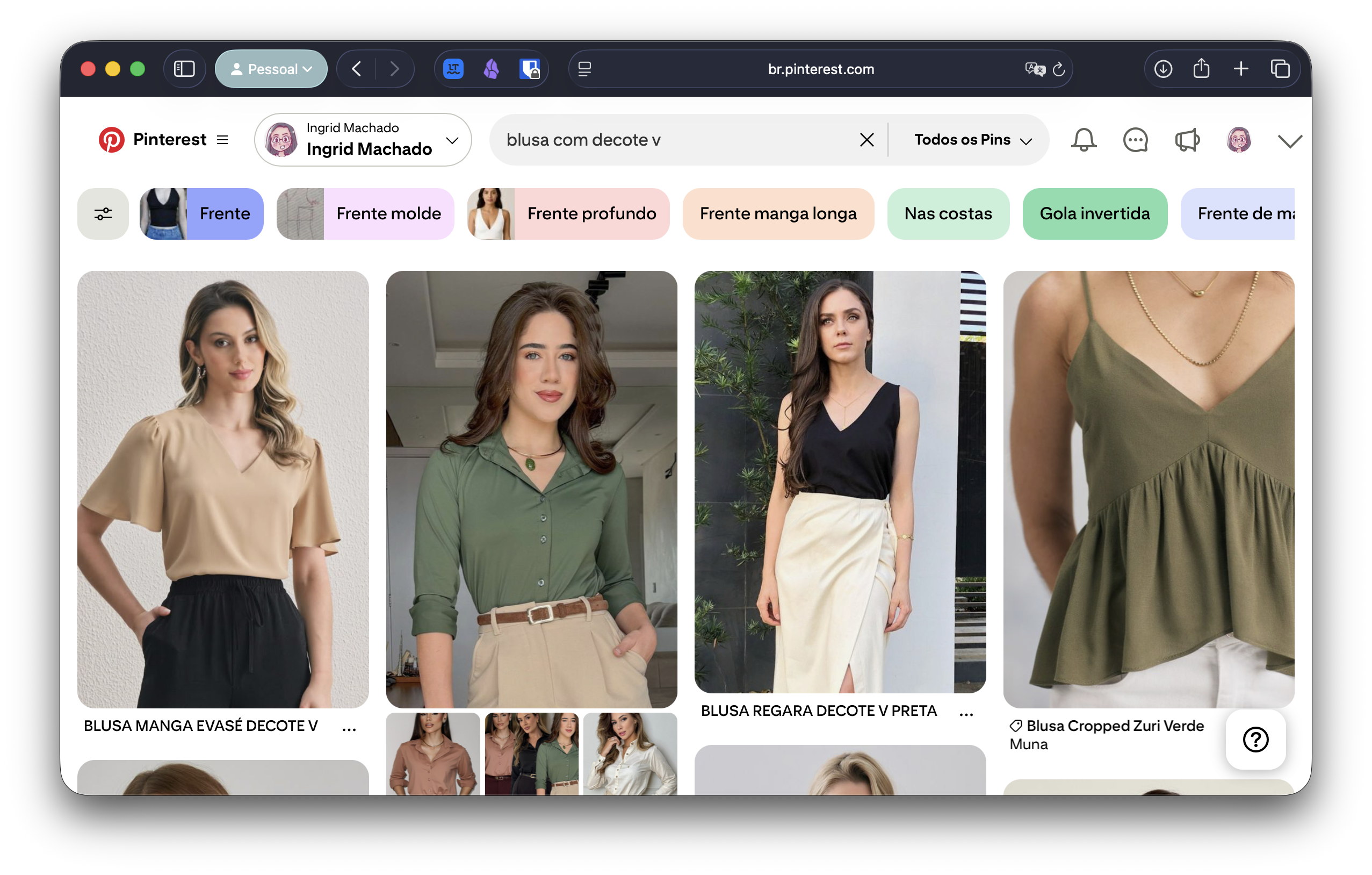Image resolution: width=1372 pixels, height=875 pixels.
Task: Click BLUSA REGARA DECOTE V PRETA title
Action: click(x=819, y=711)
